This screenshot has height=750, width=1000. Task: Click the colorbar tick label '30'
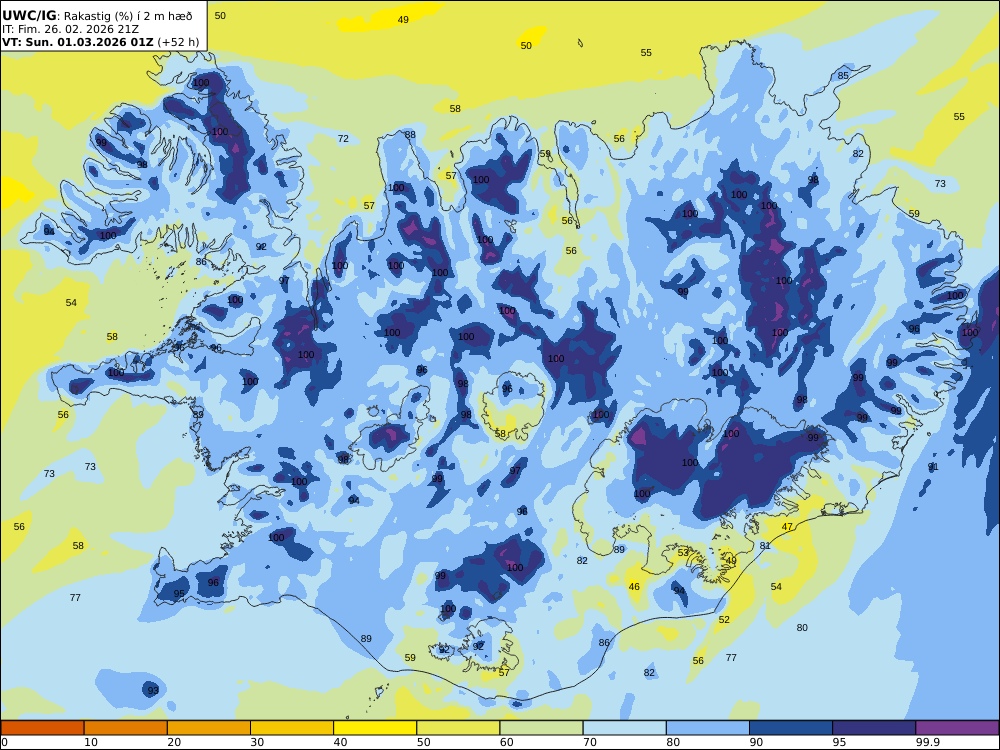[x=257, y=742]
